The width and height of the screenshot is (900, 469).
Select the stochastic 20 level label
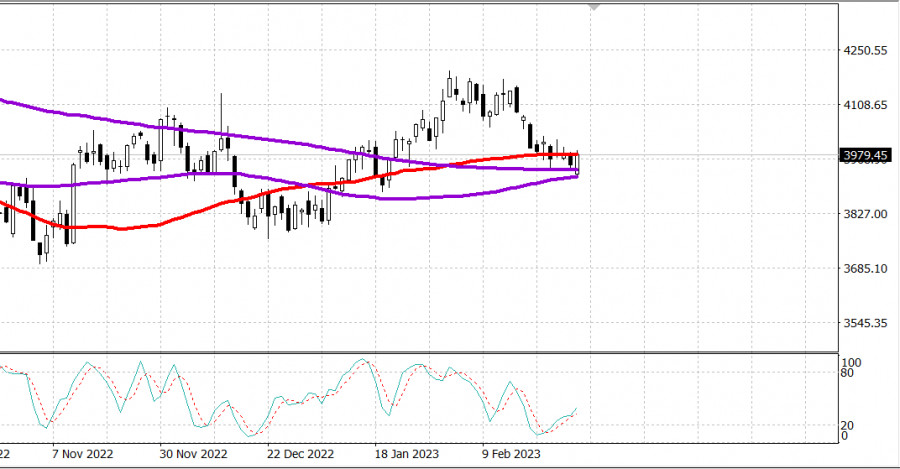point(849,425)
